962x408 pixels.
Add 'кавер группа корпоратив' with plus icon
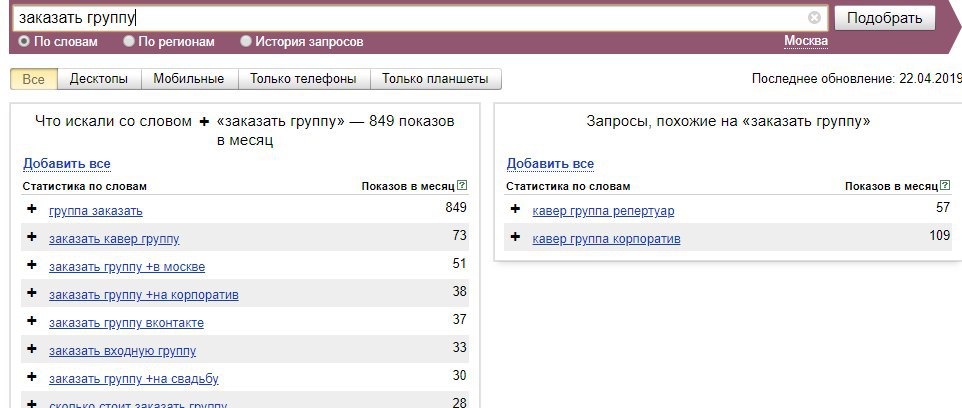515,237
